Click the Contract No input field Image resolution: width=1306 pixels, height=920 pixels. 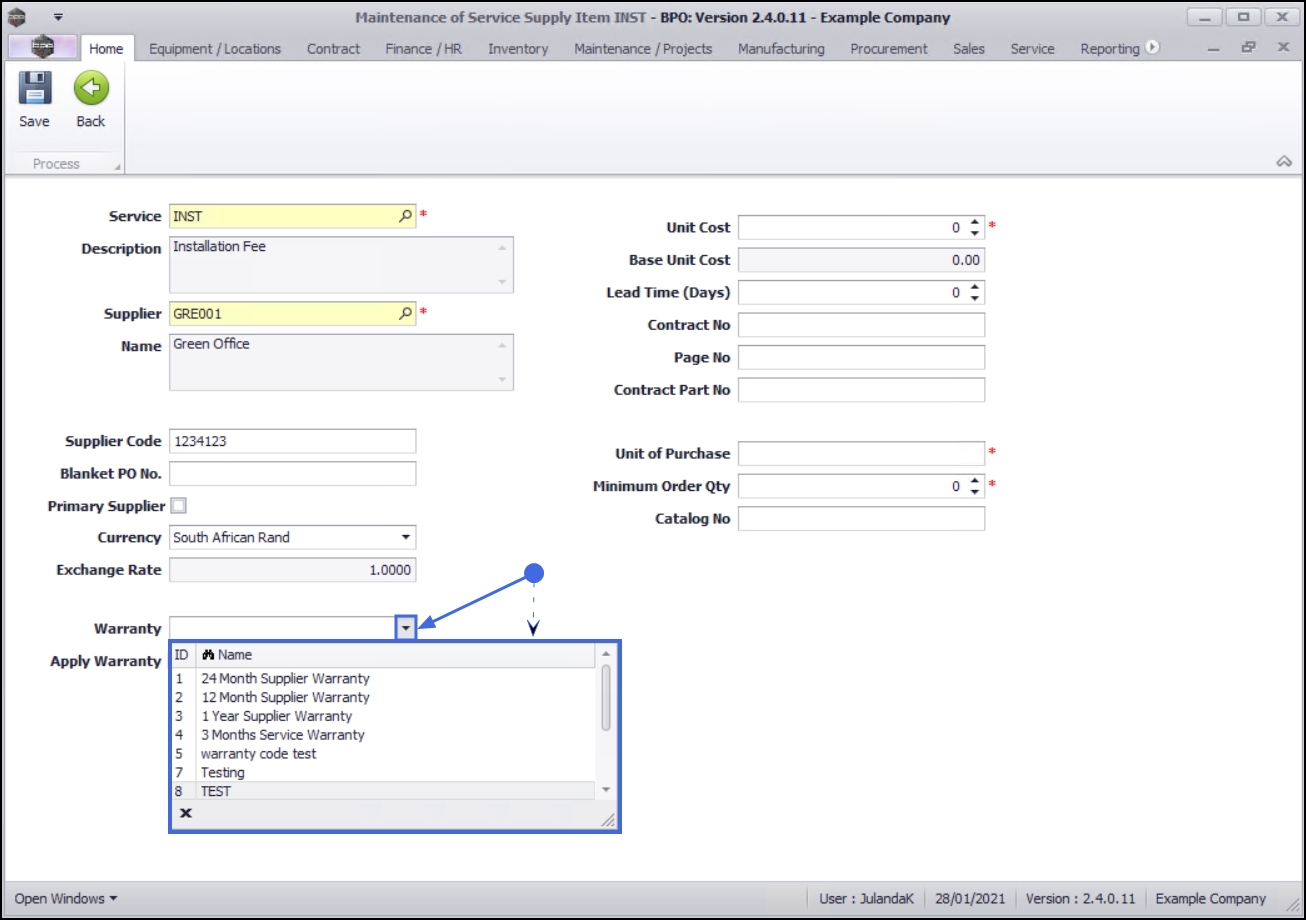(862, 325)
